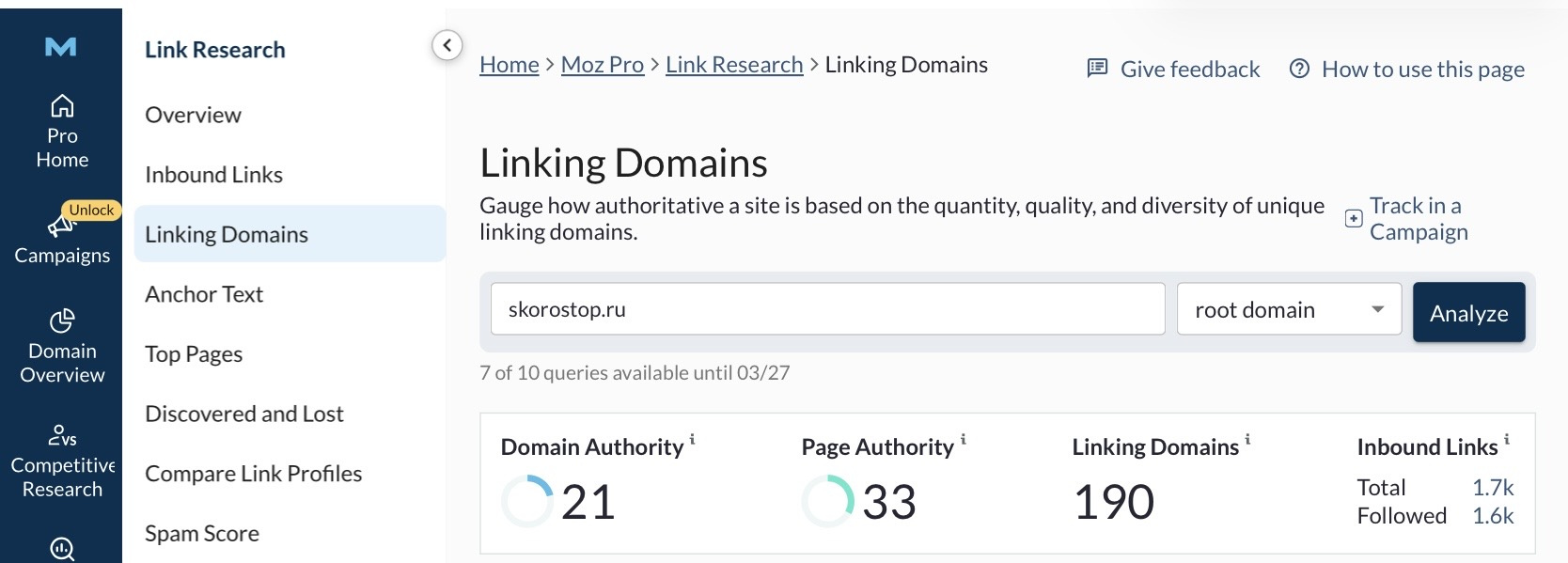This screenshot has width=1568, height=563.
Task: Open Pro Home from the sidebar
Action: pyautogui.click(x=62, y=132)
